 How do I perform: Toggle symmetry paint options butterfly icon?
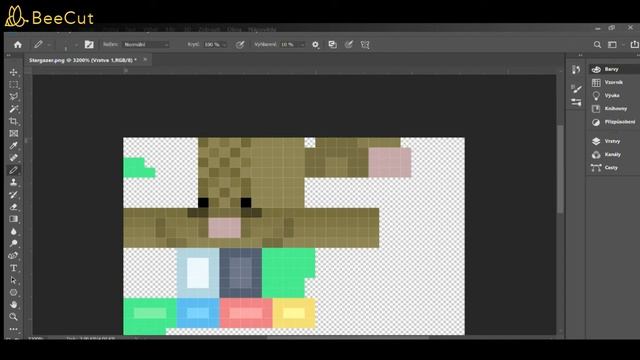coord(365,44)
